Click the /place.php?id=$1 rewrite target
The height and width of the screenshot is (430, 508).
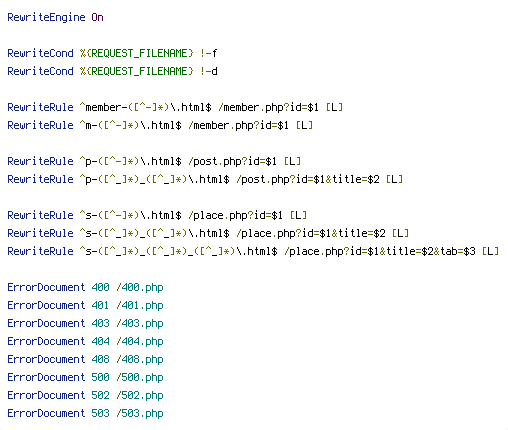click(x=235, y=215)
